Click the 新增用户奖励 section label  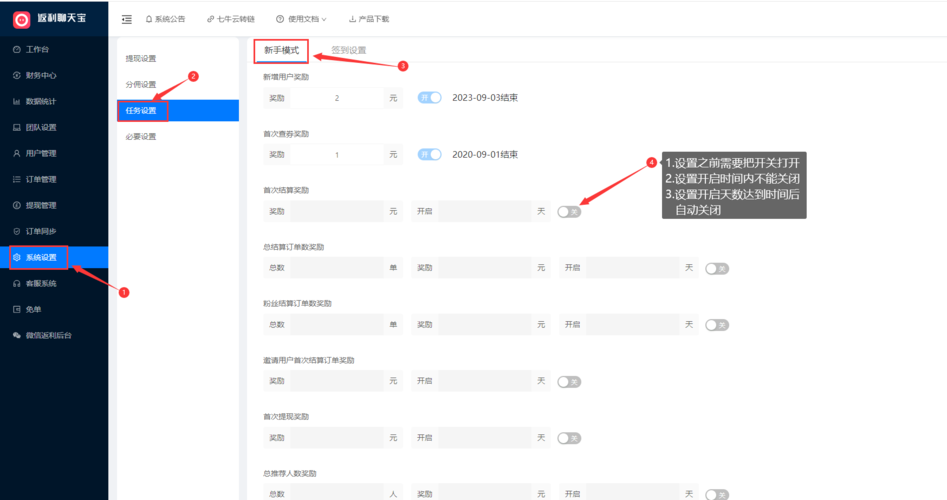pyautogui.click(x=286, y=77)
